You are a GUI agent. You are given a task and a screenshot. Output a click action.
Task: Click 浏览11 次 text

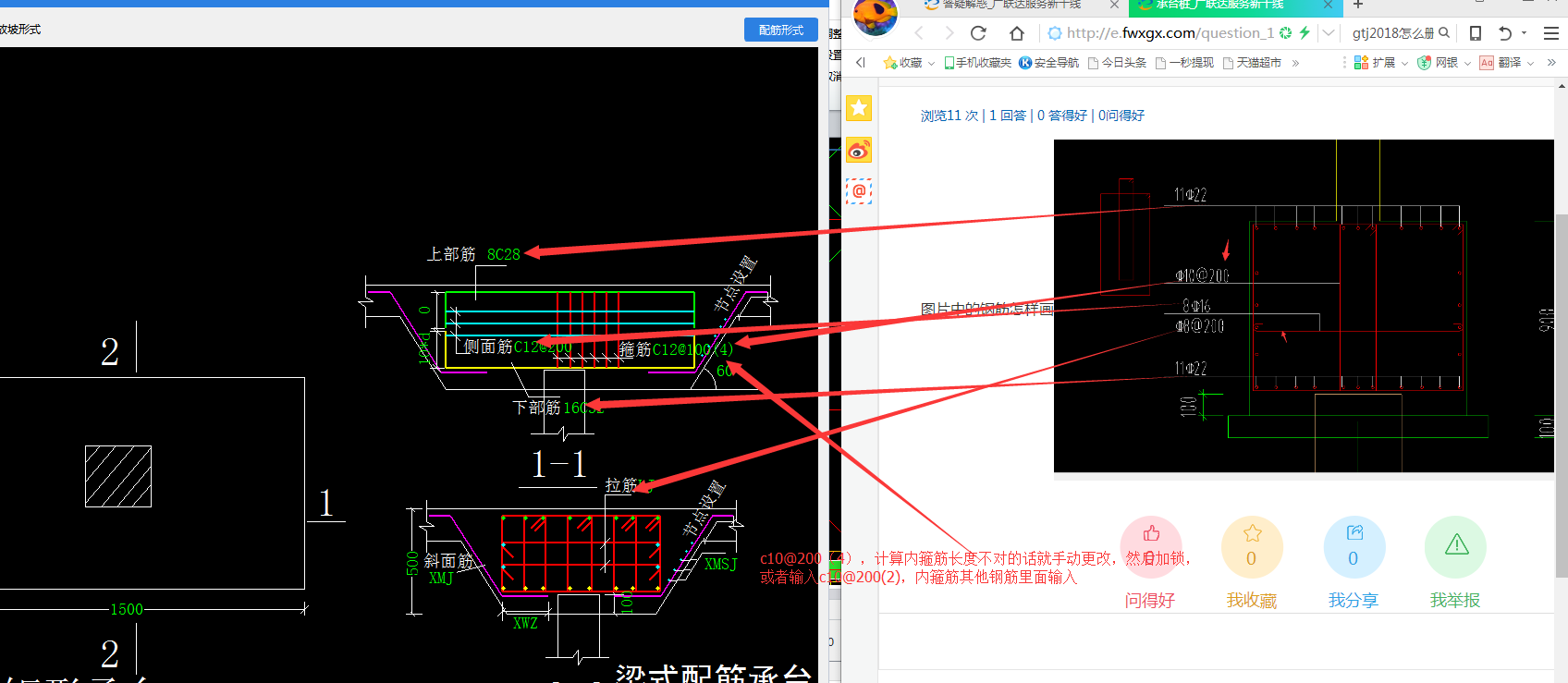949,116
